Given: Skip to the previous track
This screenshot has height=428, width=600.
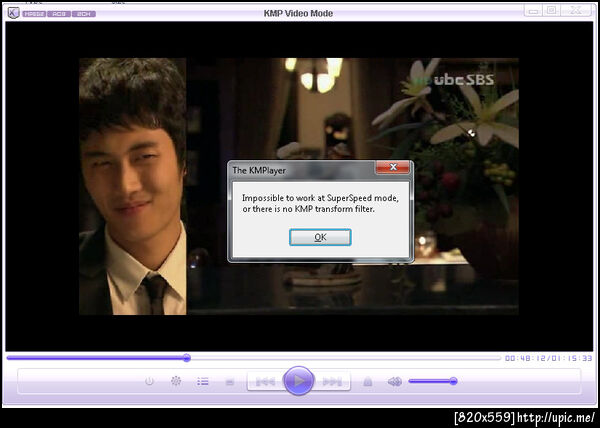Looking at the screenshot, I should [265, 381].
